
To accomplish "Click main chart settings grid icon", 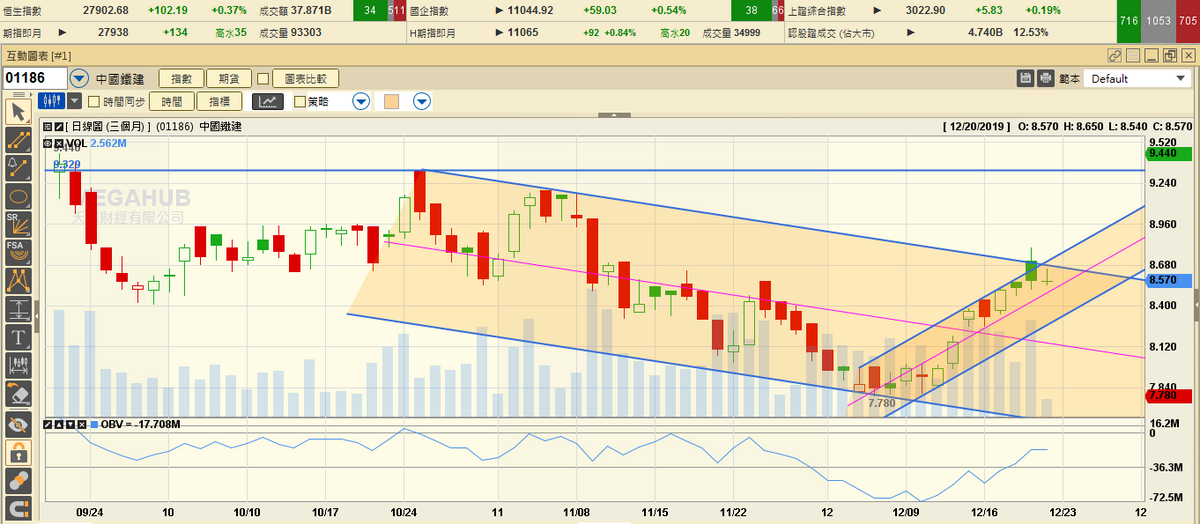I will [x=47, y=127].
